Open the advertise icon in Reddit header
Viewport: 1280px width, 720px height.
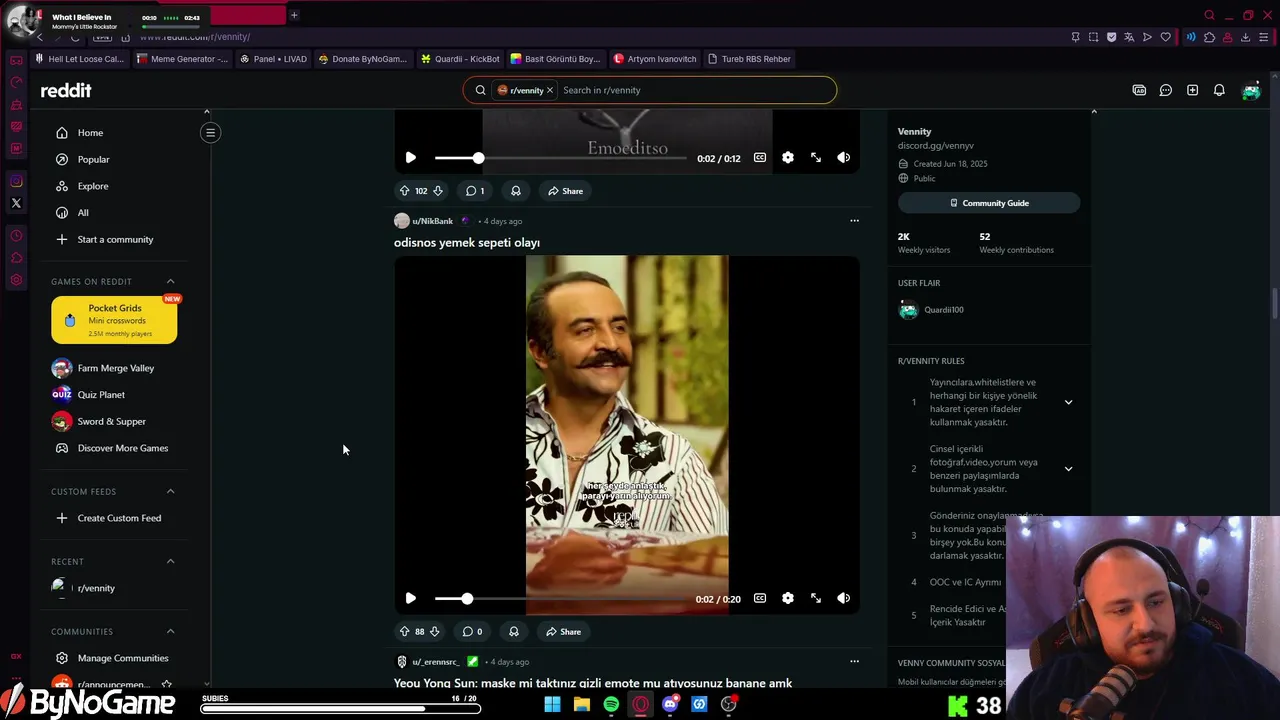pyautogui.click(x=1139, y=90)
